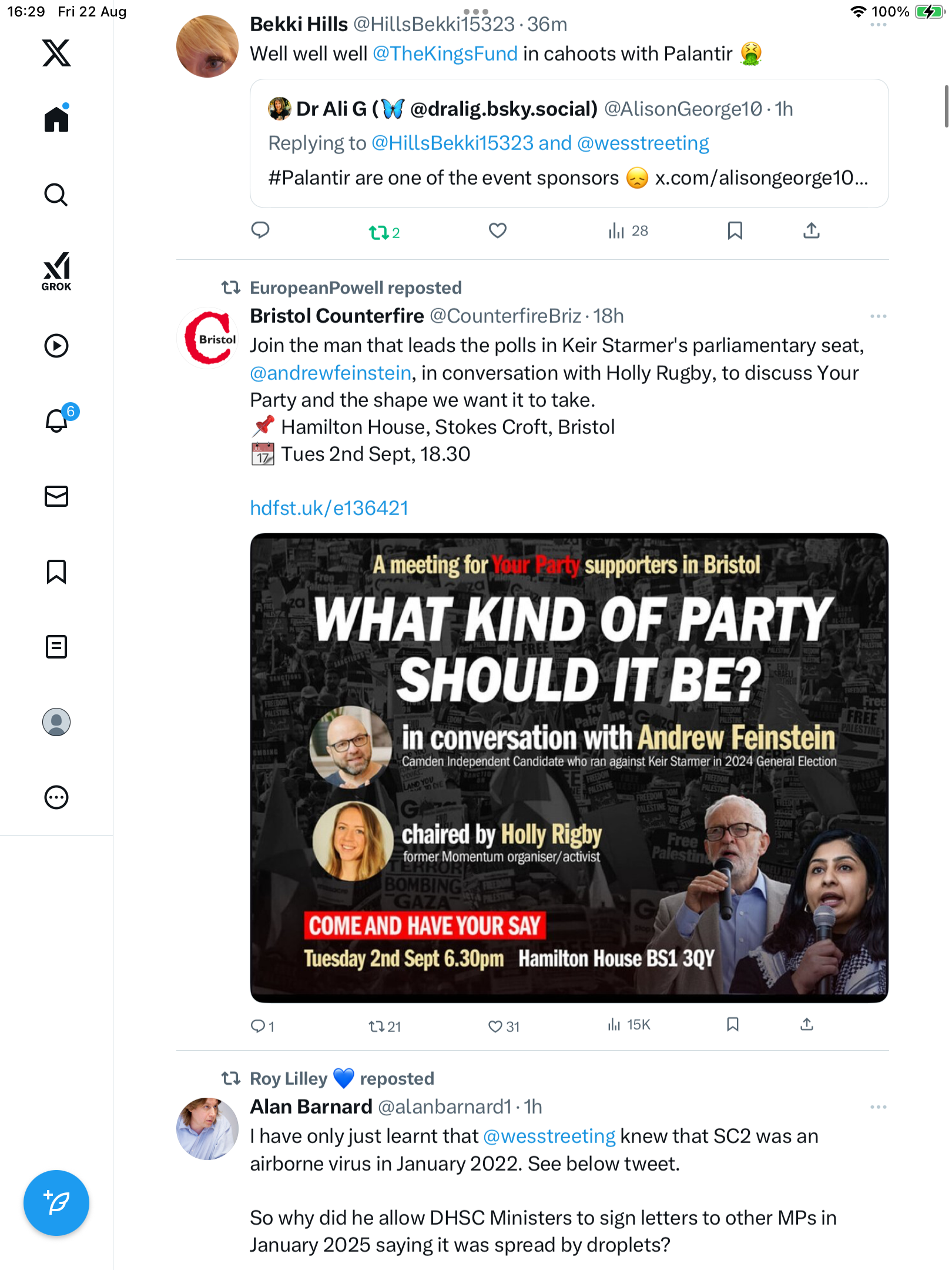Open the sidebar video play icon
Screen dimensions: 952x1270
point(56,346)
